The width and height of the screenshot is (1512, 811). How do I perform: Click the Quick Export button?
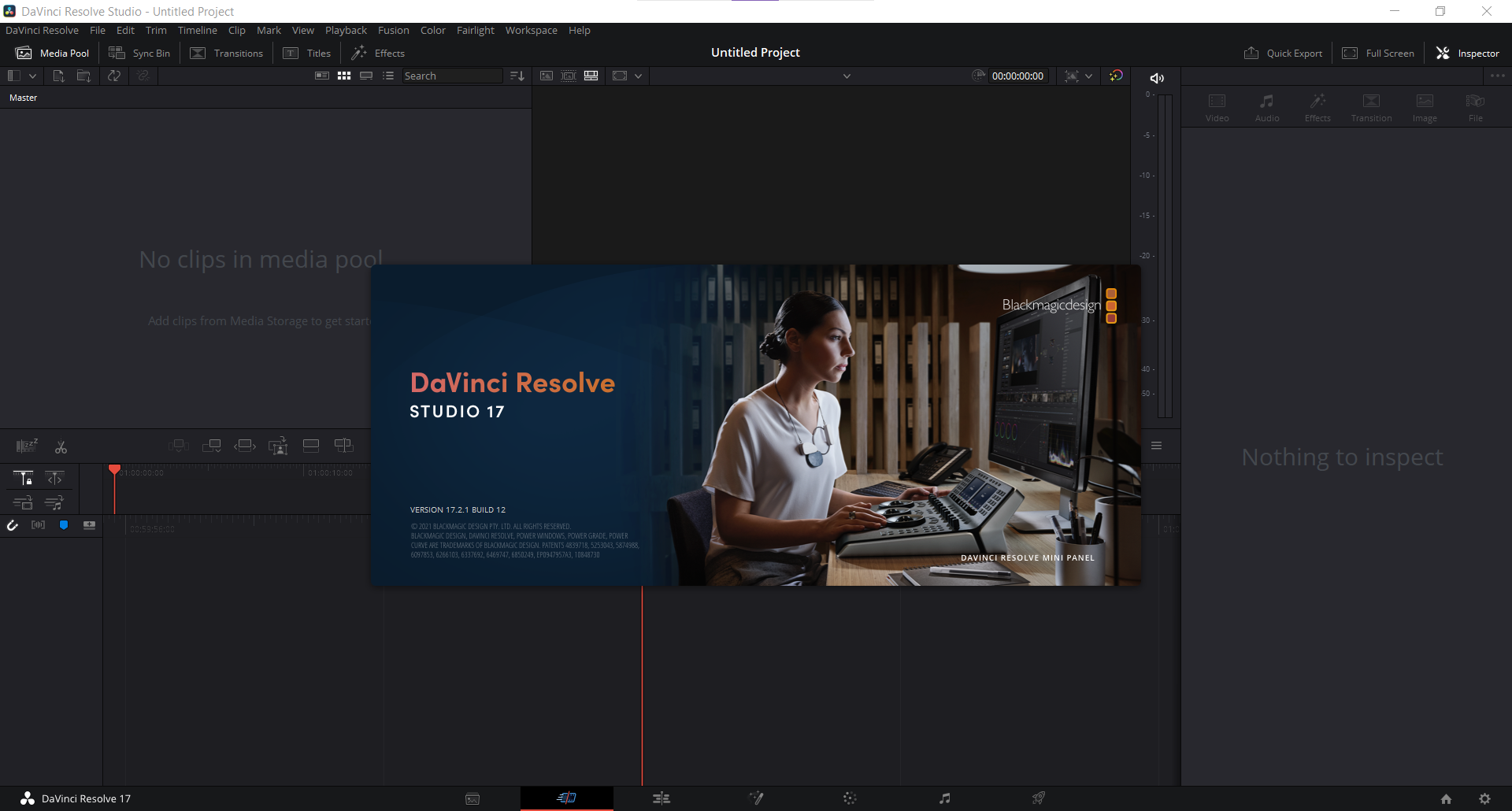click(x=1283, y=53)
